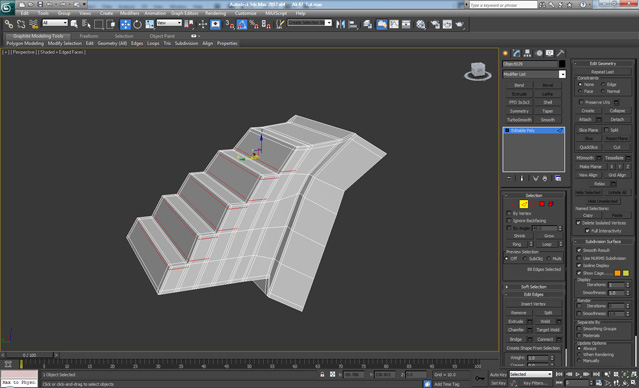The width and height of the screenshot is (639, 388).
Task: Click the Configure Modifier Sets icon
Action: 558,179
